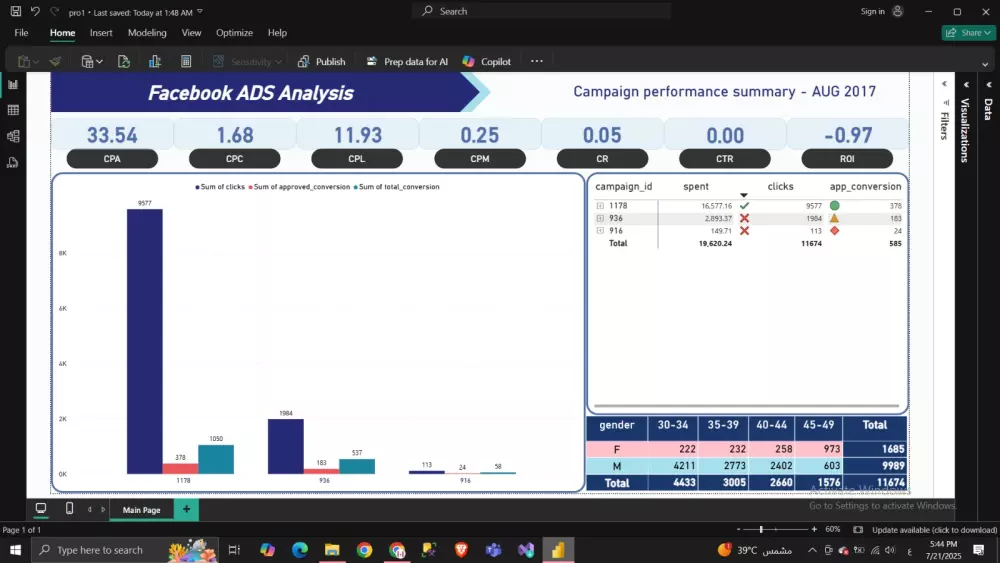The height and width of the screenshot is (563, 1000).
Task: Open the Windows Start menu
Action: 15,550
